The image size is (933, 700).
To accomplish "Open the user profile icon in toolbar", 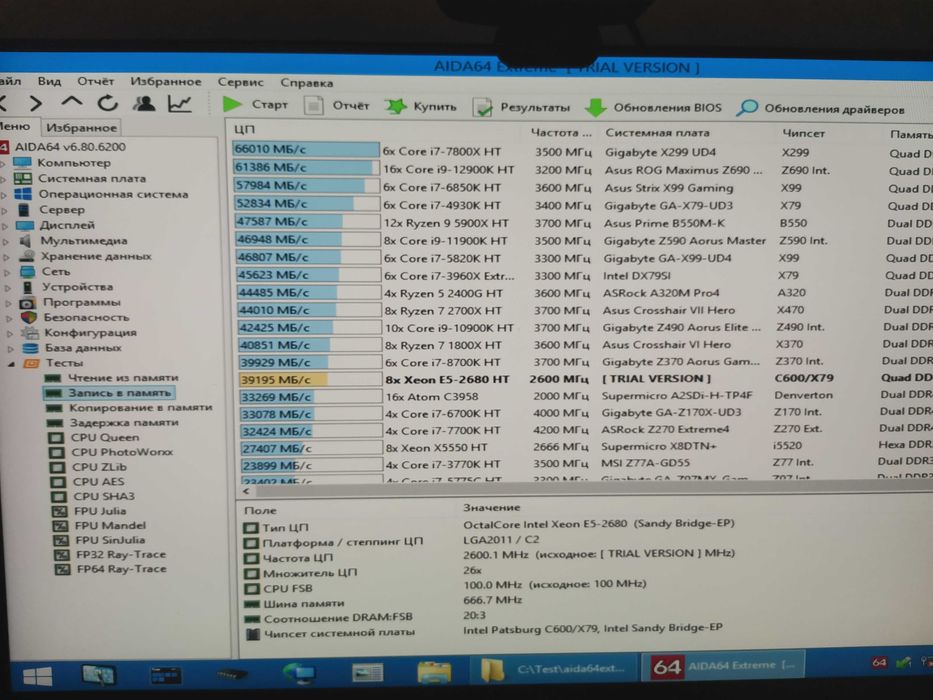I will point(144,104).
